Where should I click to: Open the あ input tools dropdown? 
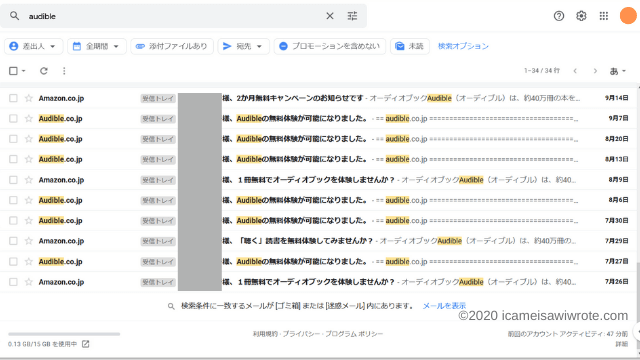[x=618, y=71]
